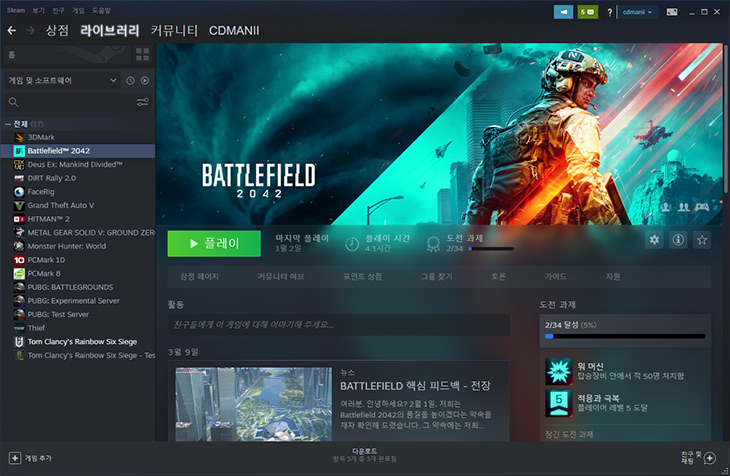Sort by recent activity clock icon
The height and width of the screenshot is (476, 730).
point(130,81)
